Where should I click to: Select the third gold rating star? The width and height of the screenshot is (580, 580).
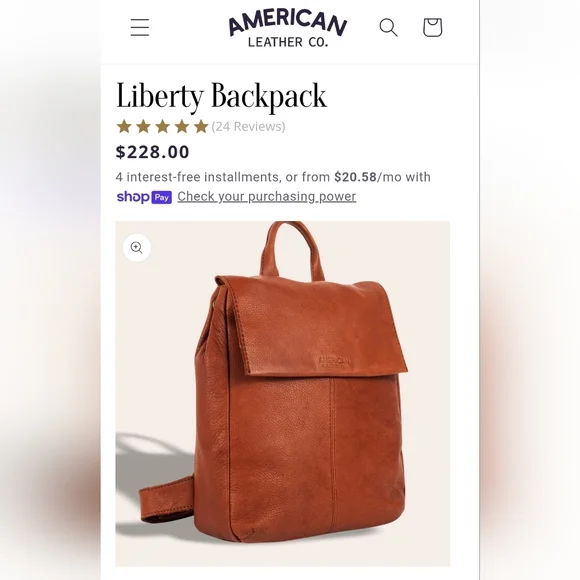pyautogui.click(x=162, y=127)
